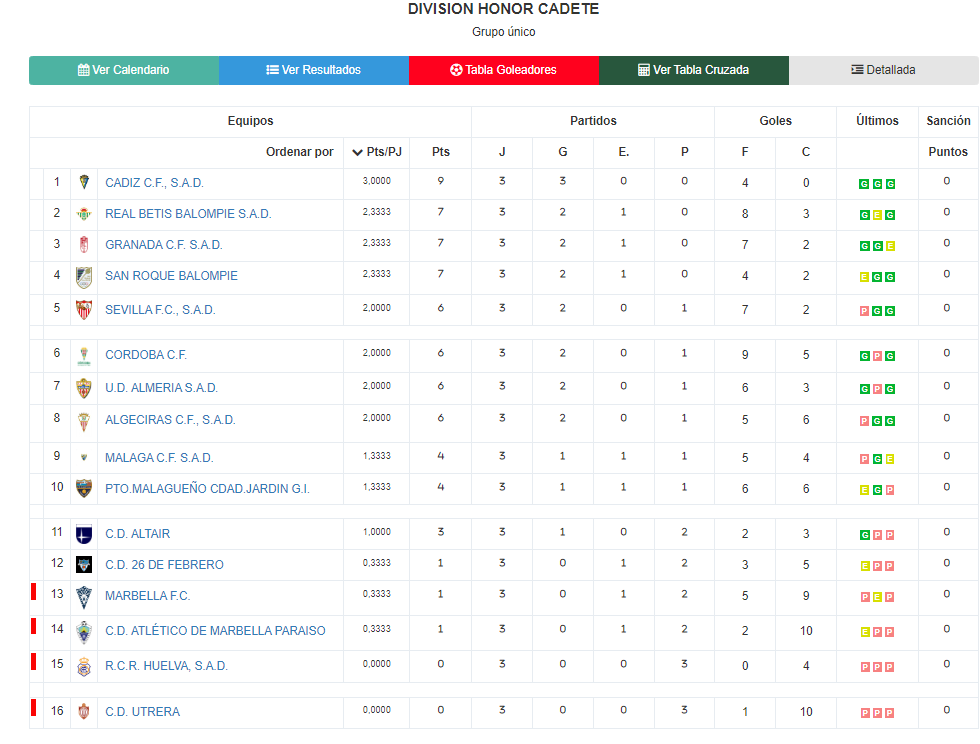Click the Granada C.F. crest icon
The height and width of the screenshot is (744, 980).
(x=84, y=244)
